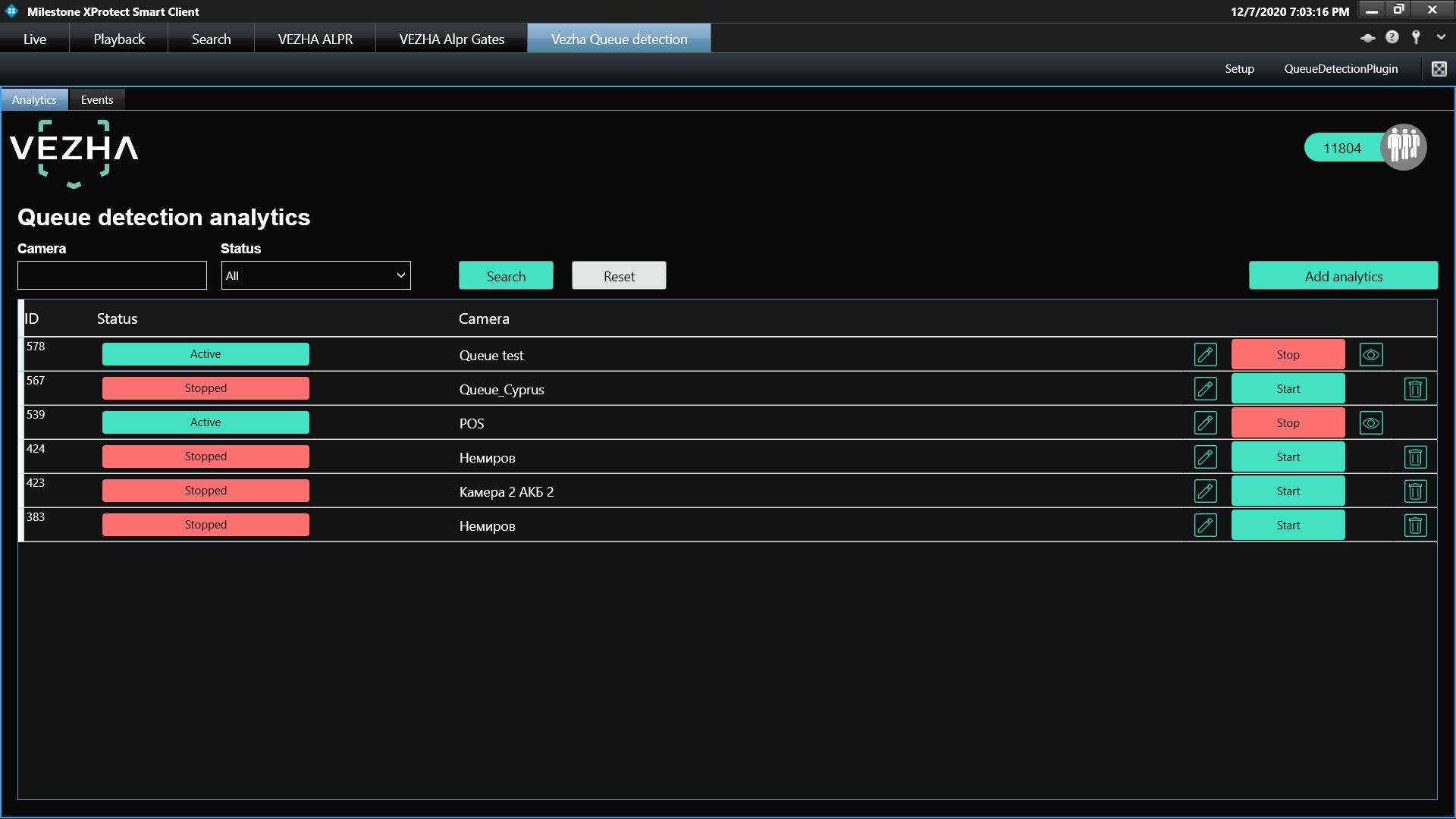This screenshot has height=819, width=1456.
Task: Click ID 567 cell
Action: click(x=36, y=381)
